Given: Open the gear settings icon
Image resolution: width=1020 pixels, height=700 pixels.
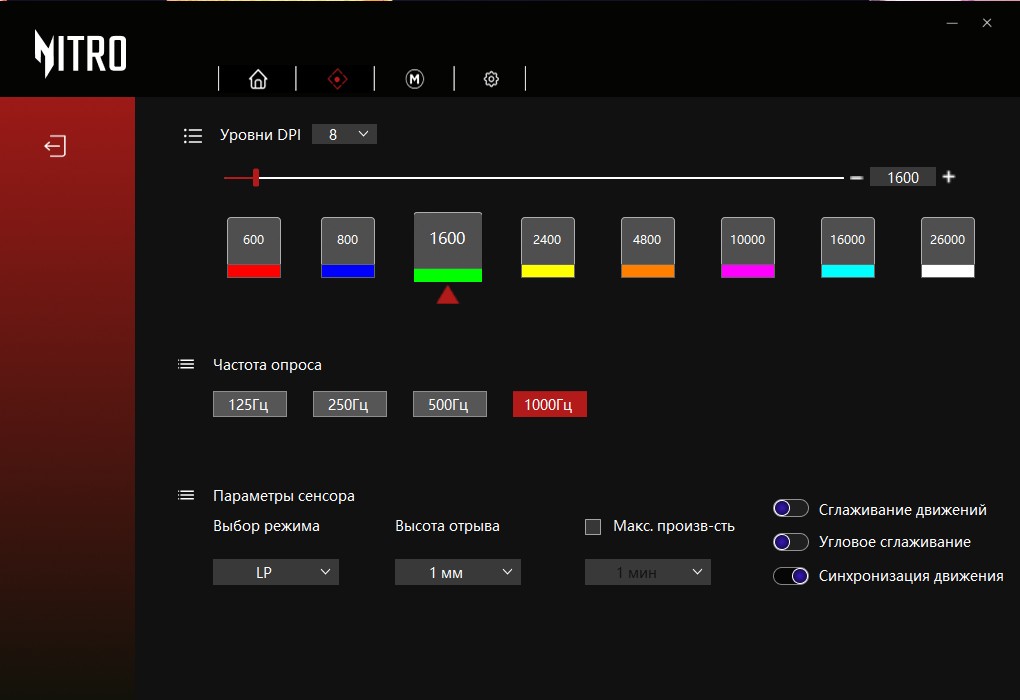Looking at the screenshot, I should [491, 79].
